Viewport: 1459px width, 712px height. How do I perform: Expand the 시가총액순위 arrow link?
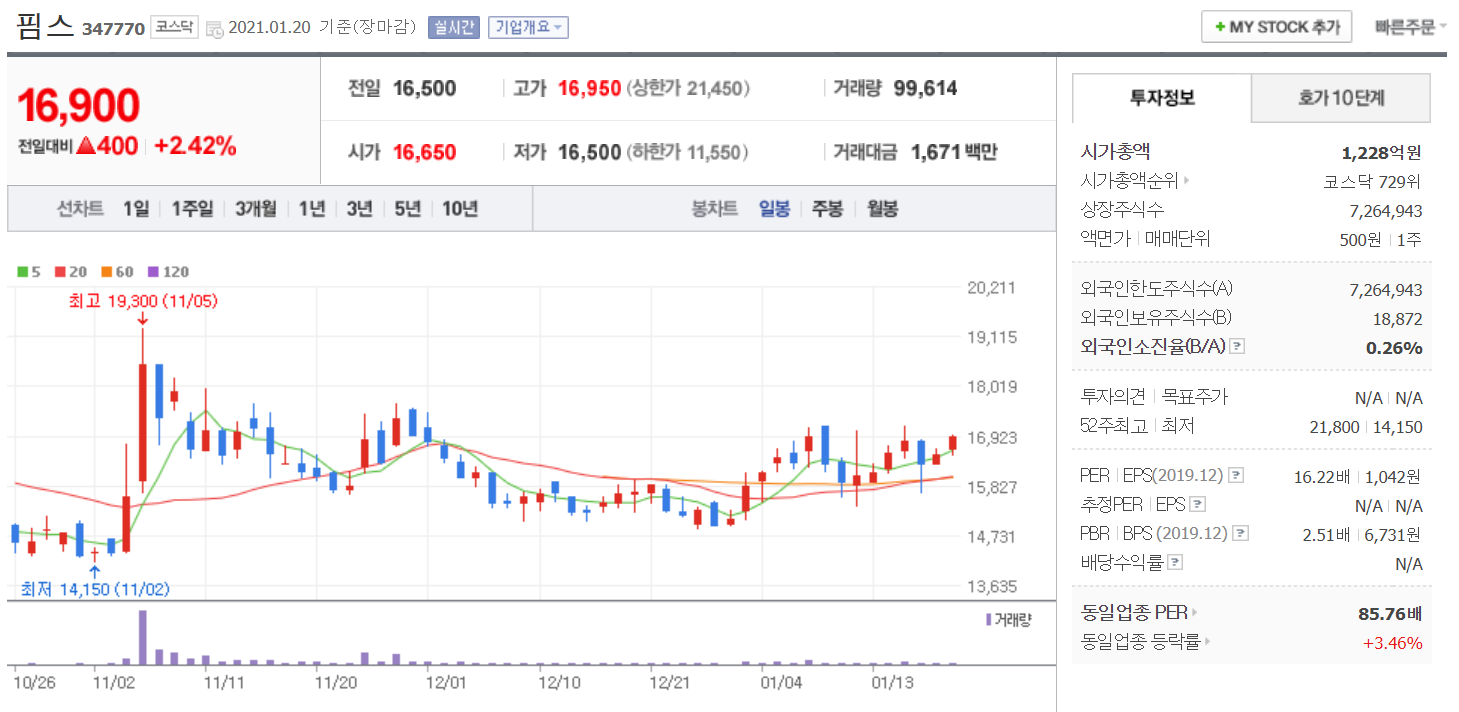(1187, 181)
